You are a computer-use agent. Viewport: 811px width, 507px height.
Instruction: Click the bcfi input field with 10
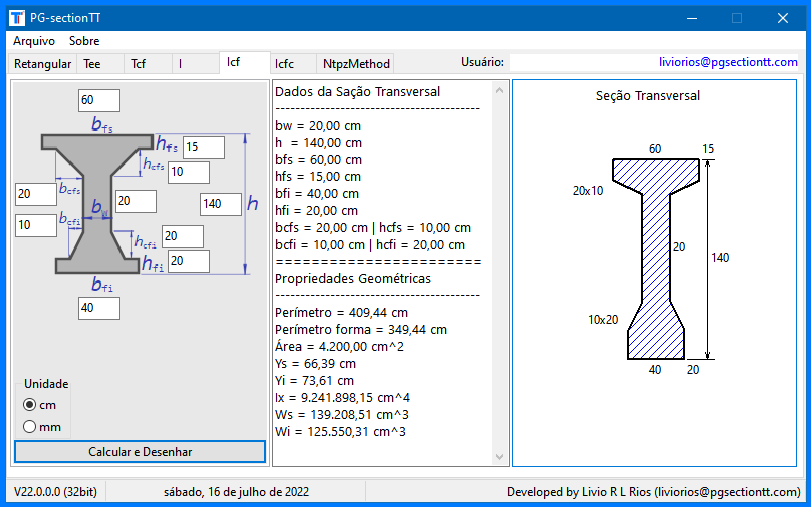click(36, 226)
